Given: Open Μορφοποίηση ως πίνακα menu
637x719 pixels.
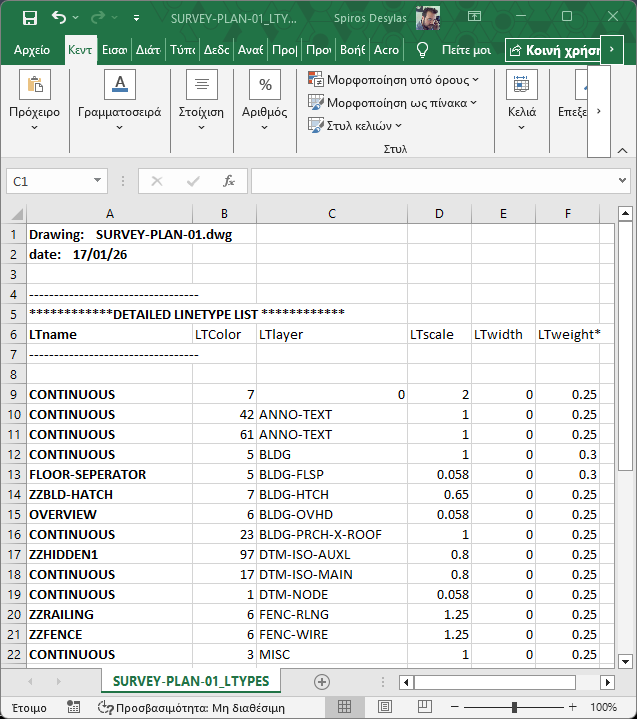Looking at the screenshot, I should [x=393, y=103].
